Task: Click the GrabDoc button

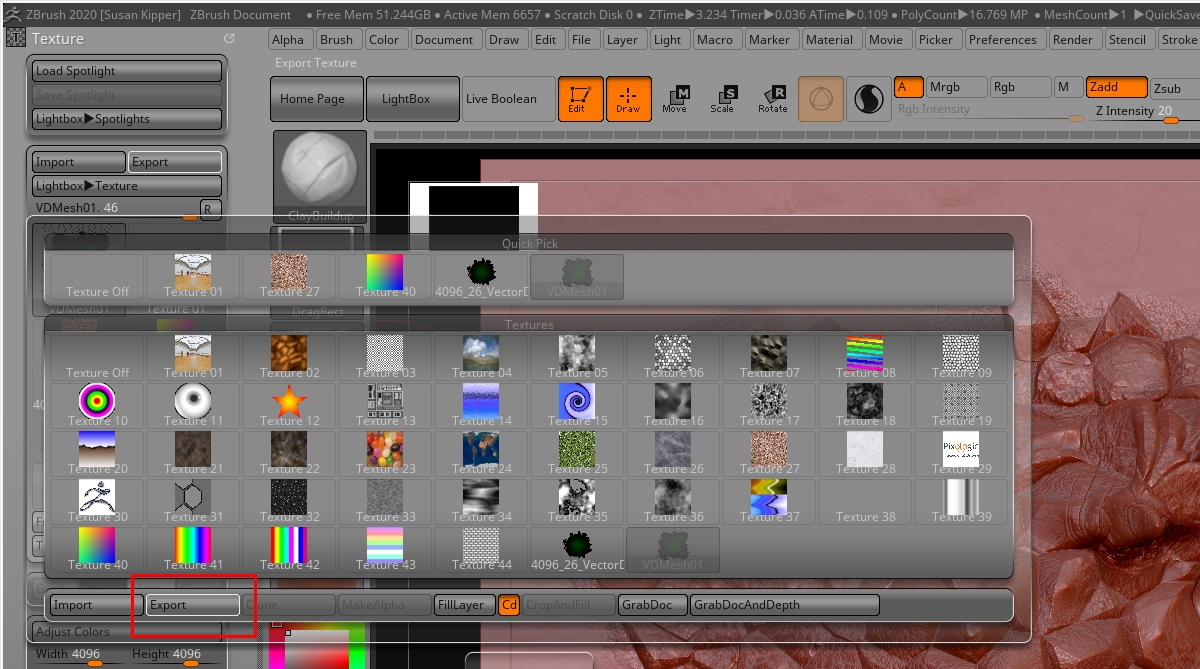Action: tap(653, 605)
